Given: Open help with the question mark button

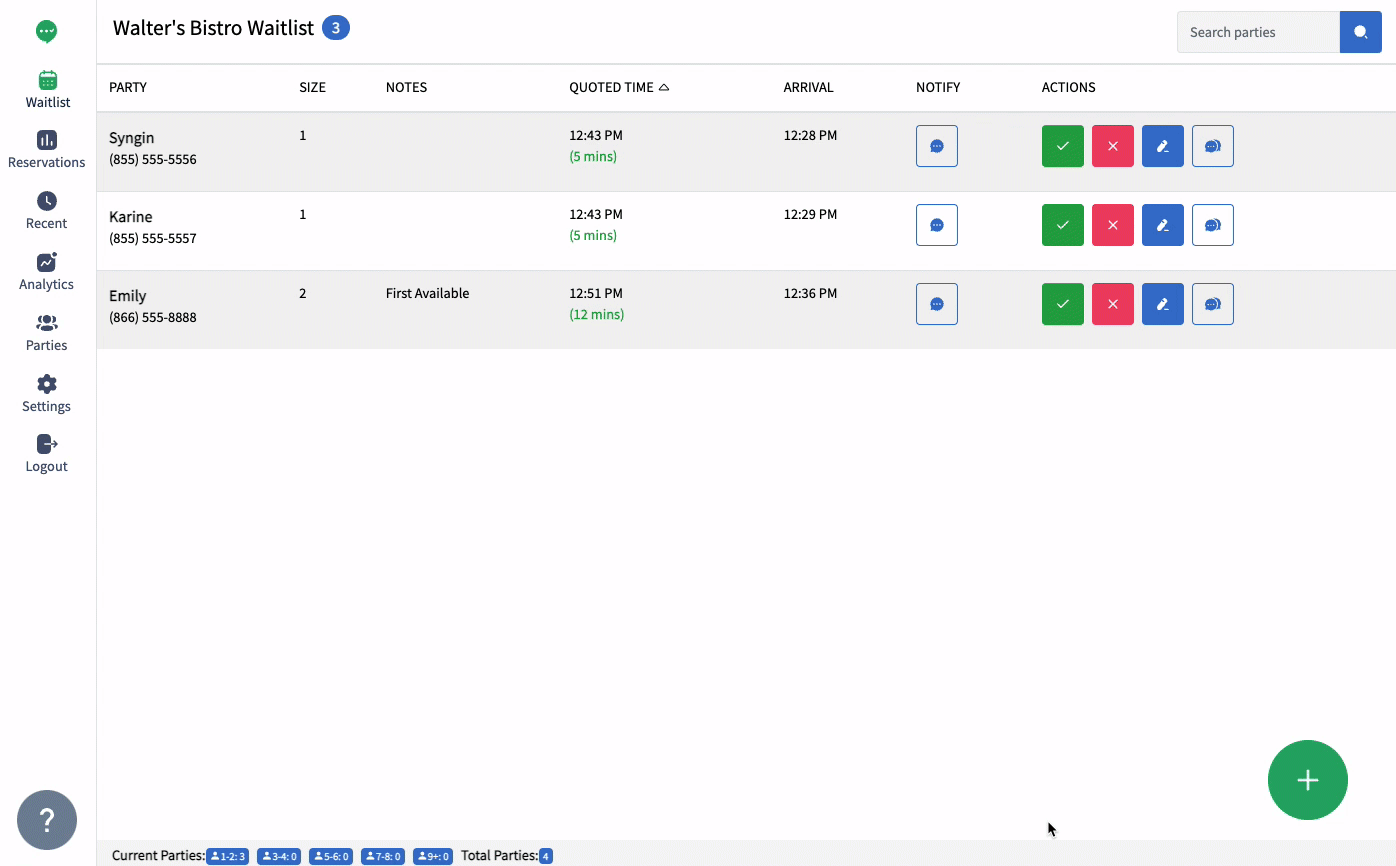Looking at the screenshot, I should [46, 820].
